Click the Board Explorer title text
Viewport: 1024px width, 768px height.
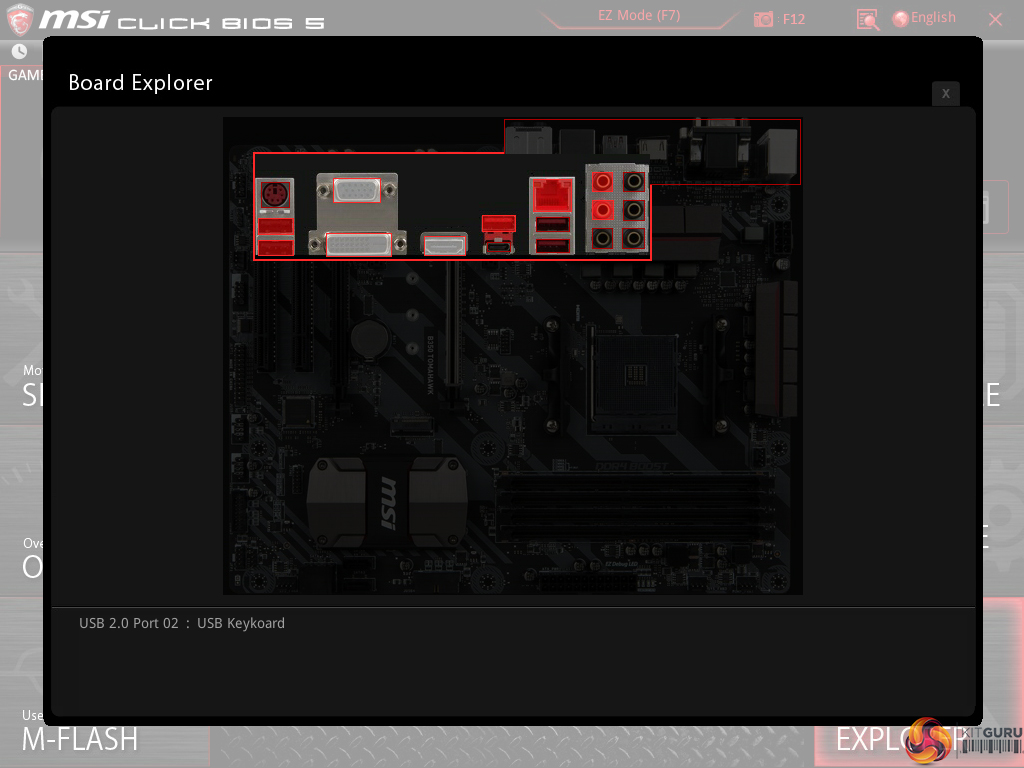[x=140, y=83]
